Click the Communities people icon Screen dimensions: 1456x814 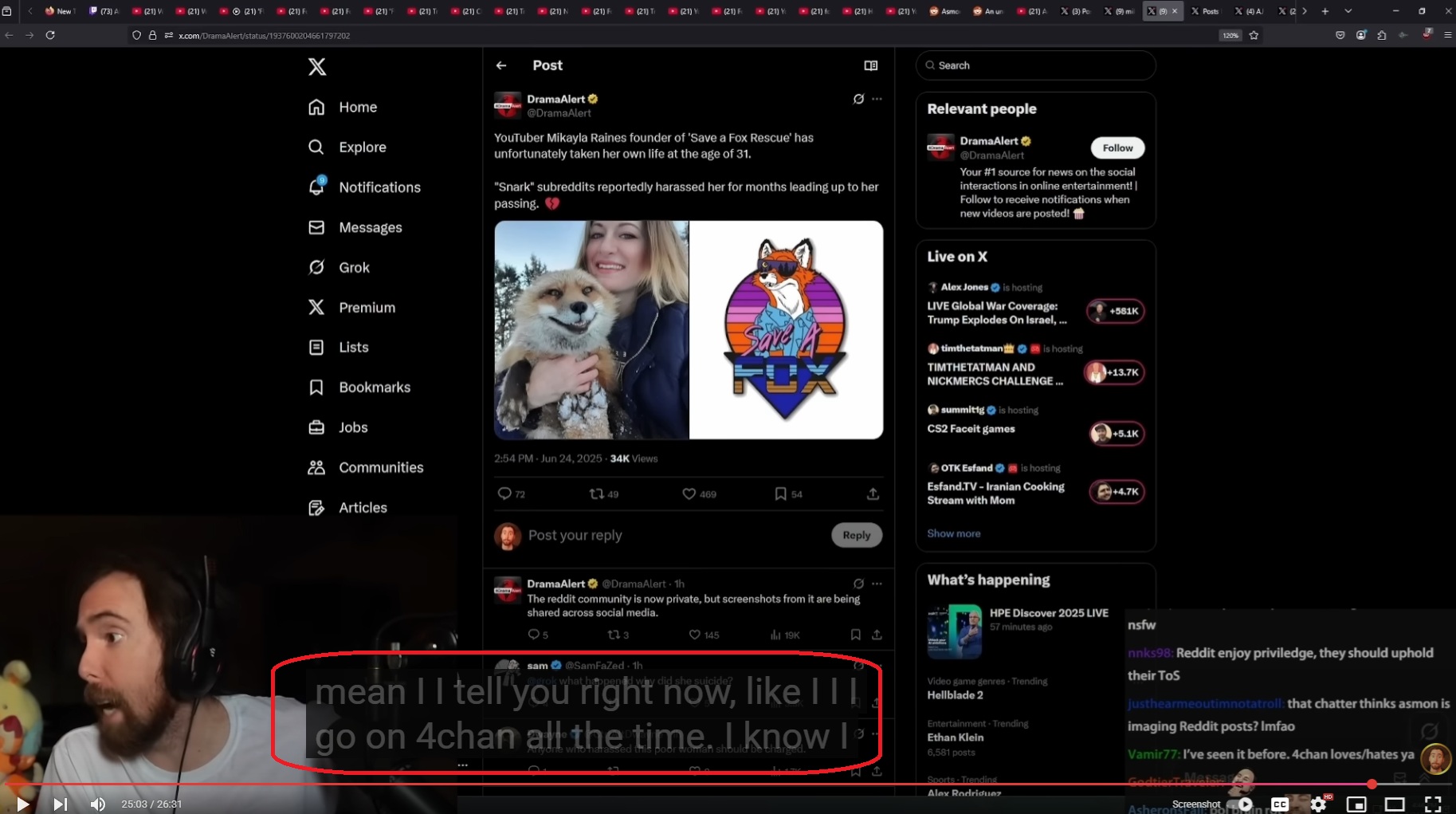coord(316,467)
